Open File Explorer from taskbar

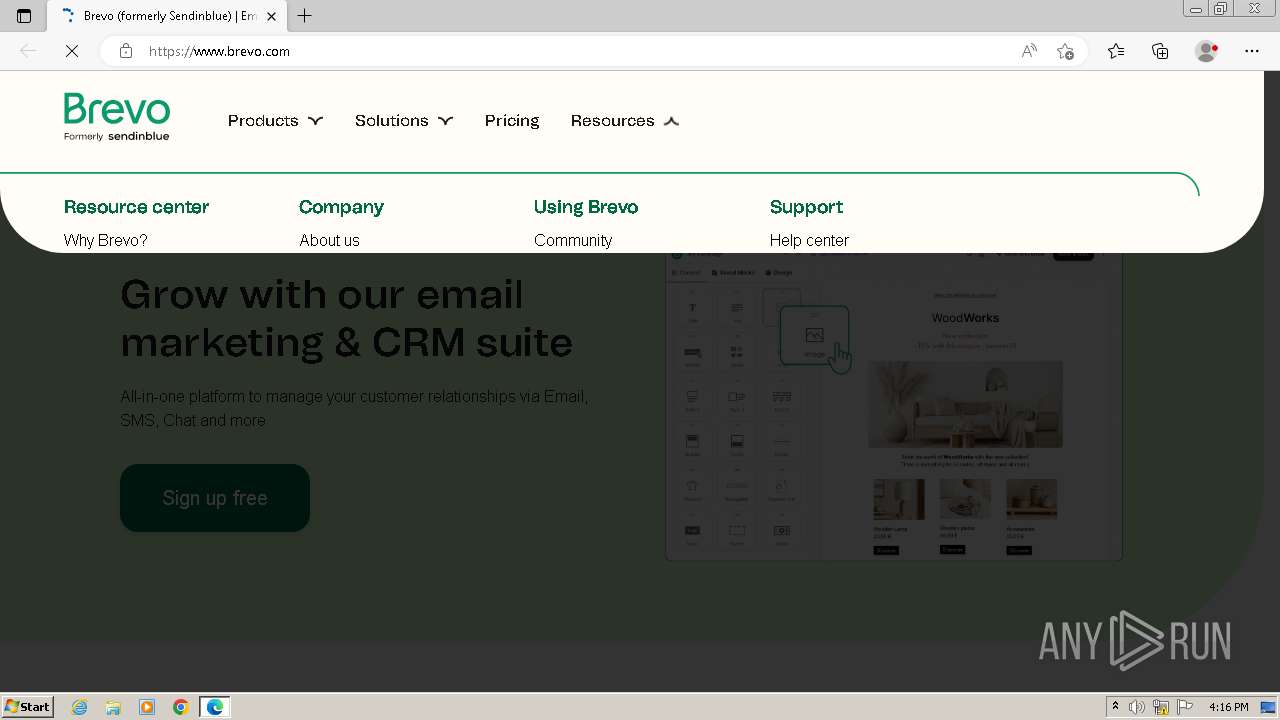[x=113, y=707]
